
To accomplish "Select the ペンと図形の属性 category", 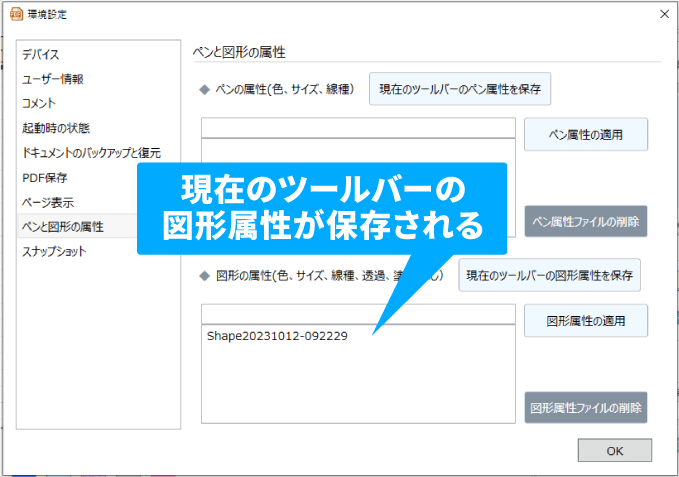I will pyautogui.click(x=62, y=227).
